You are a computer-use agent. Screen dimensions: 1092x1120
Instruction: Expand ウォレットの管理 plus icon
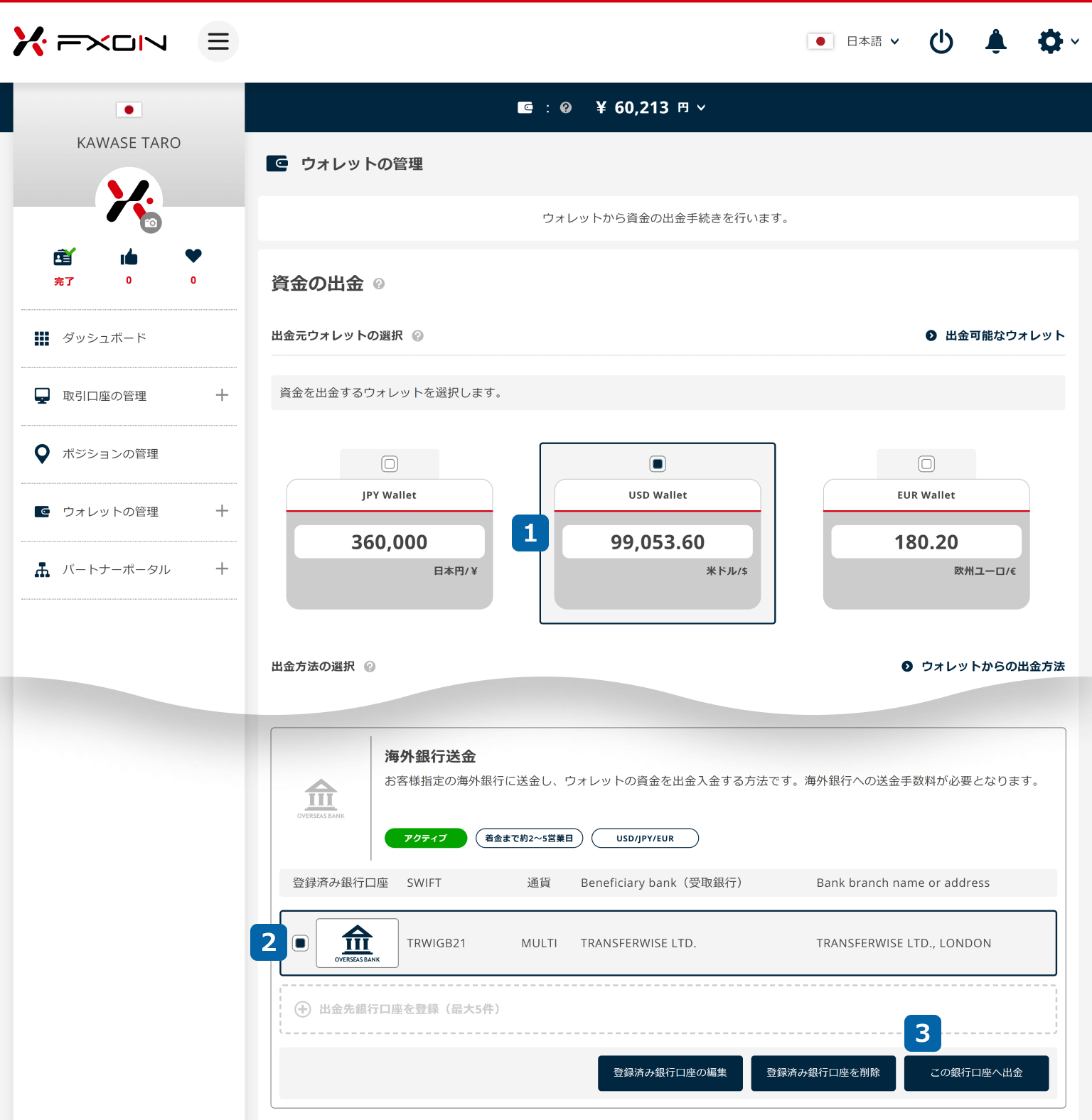(x=222, y=511)
